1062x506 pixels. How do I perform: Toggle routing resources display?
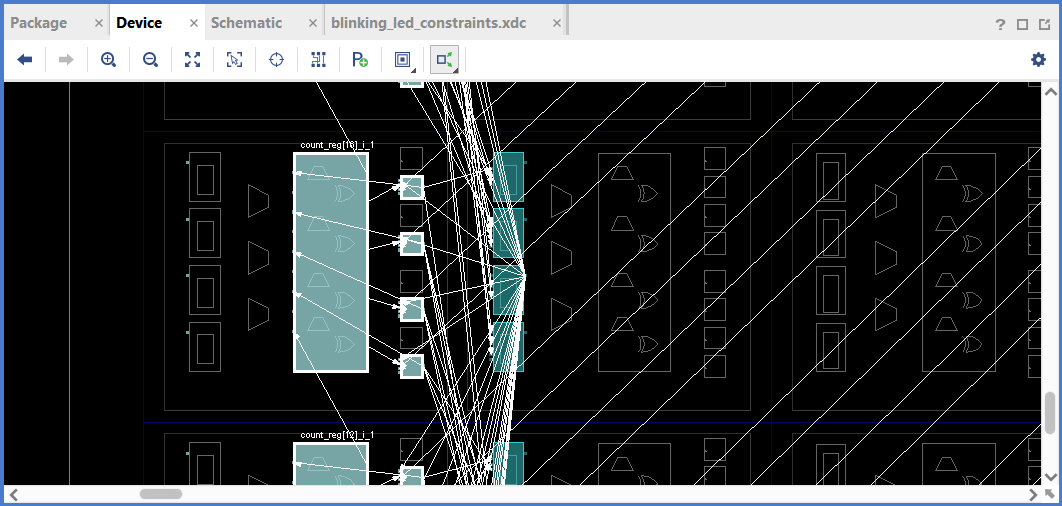[x=318, y=60]
